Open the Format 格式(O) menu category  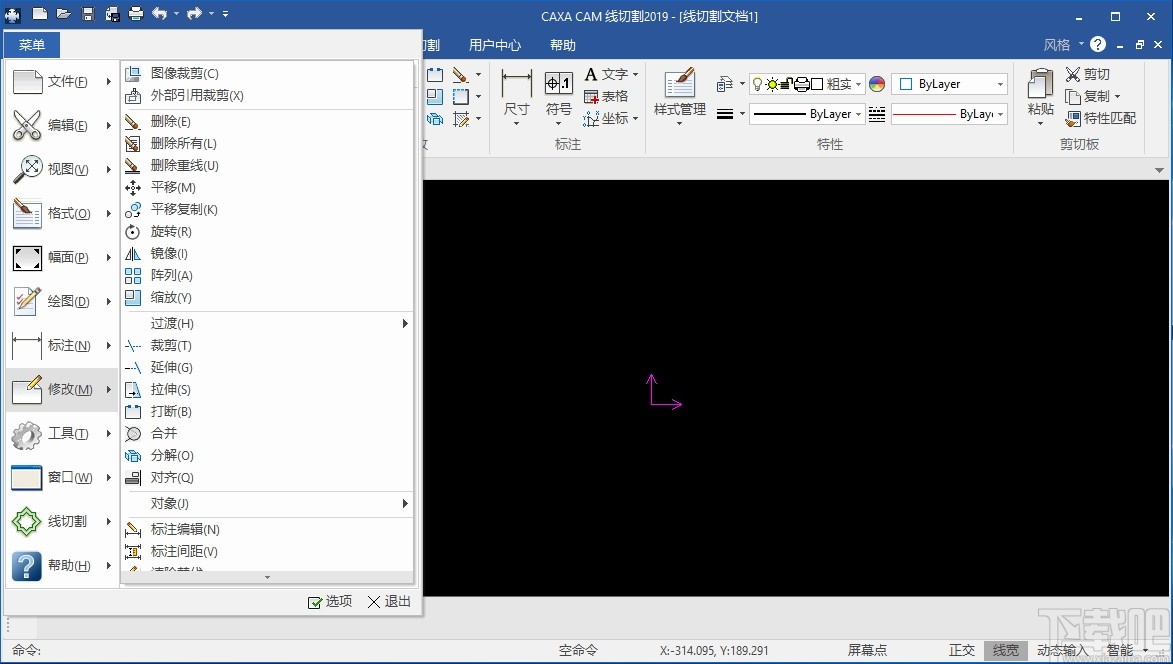point(62,213)
